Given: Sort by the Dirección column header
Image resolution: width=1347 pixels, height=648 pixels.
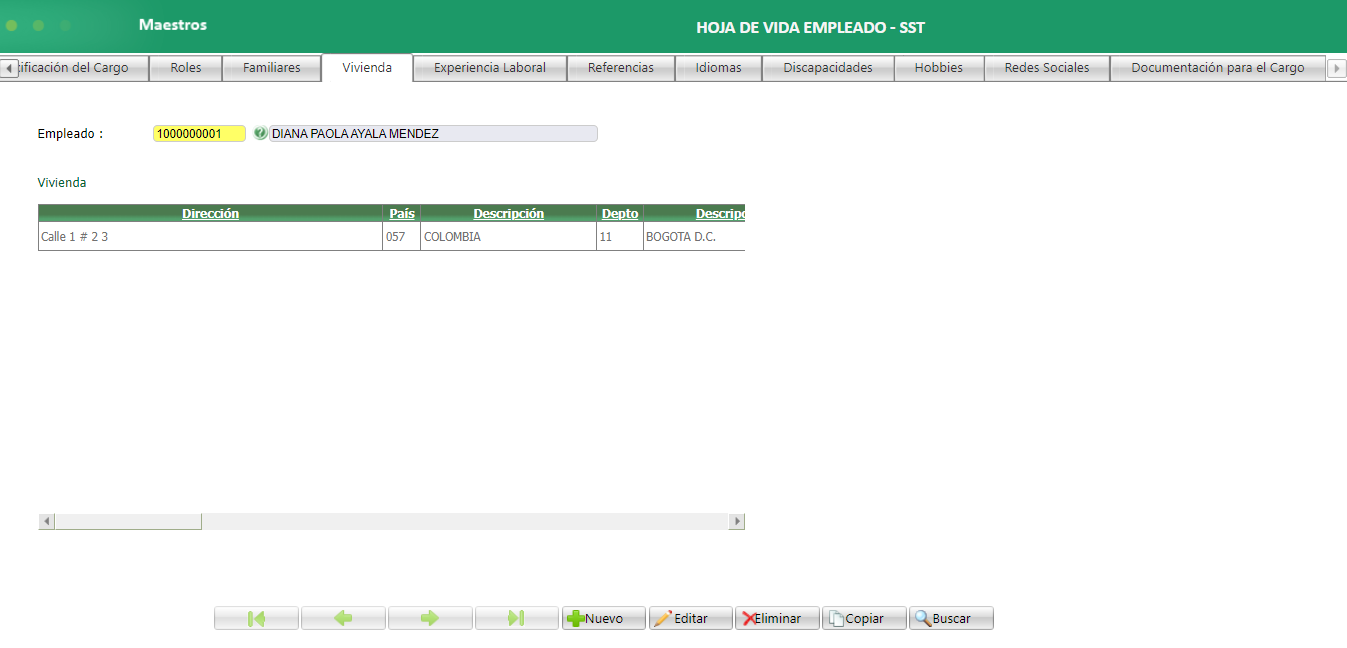Looking at the screenshot, I should point(210,213).
